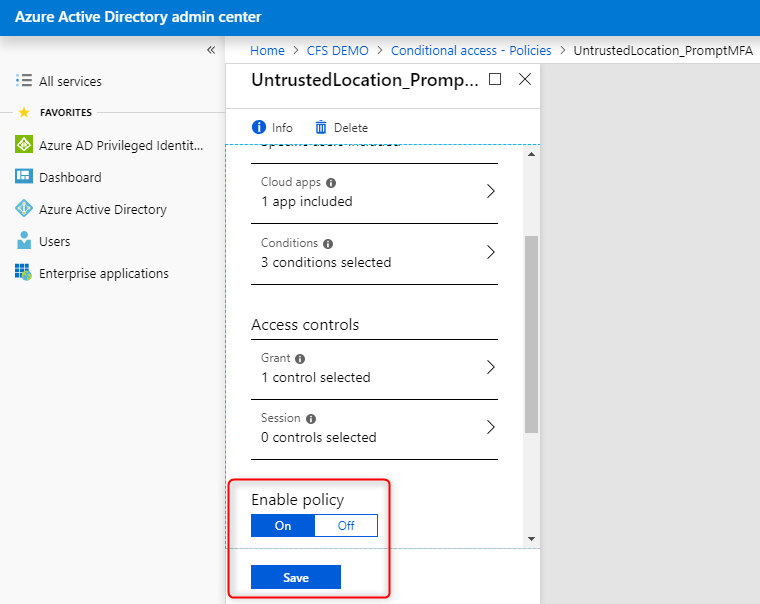
Task: Open Azure Active Directory from sidebar
Action: (x=103, y=209)
